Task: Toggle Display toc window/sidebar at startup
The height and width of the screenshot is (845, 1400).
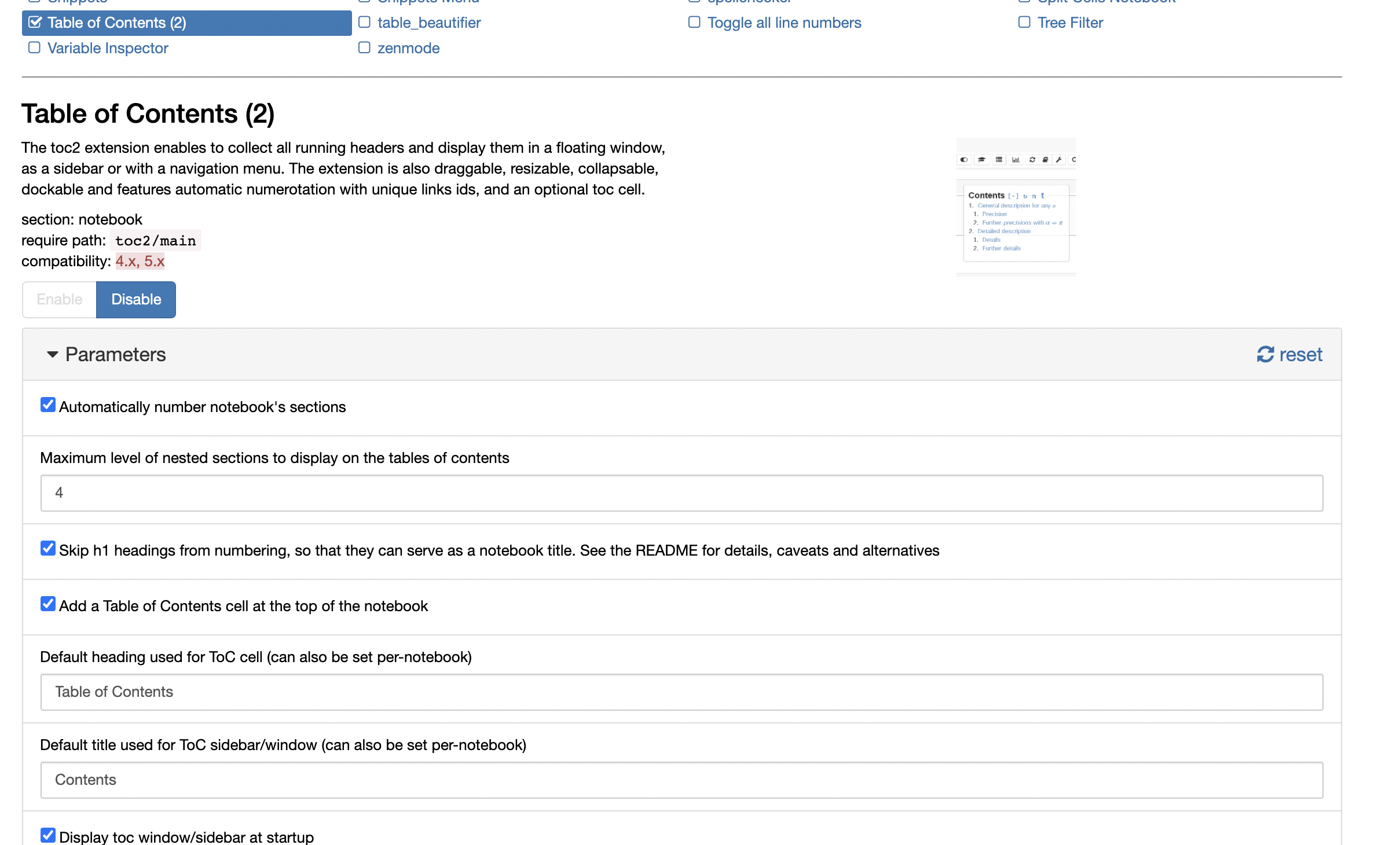Action: [48, 835]
